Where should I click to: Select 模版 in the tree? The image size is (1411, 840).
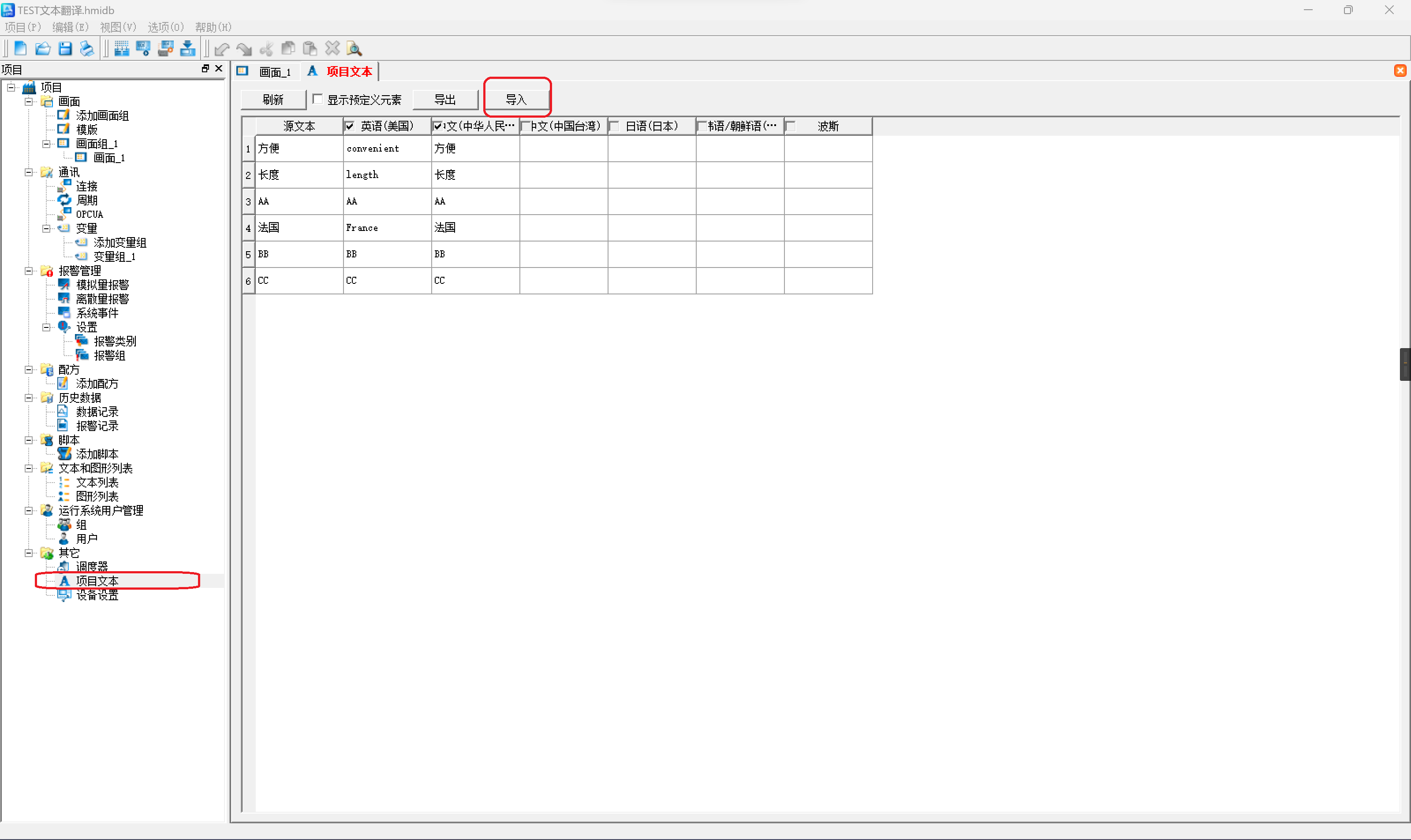pos(86,130)
